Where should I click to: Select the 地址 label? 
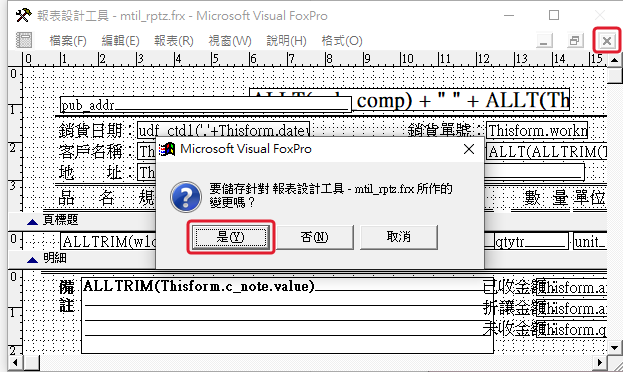[91, 172]
